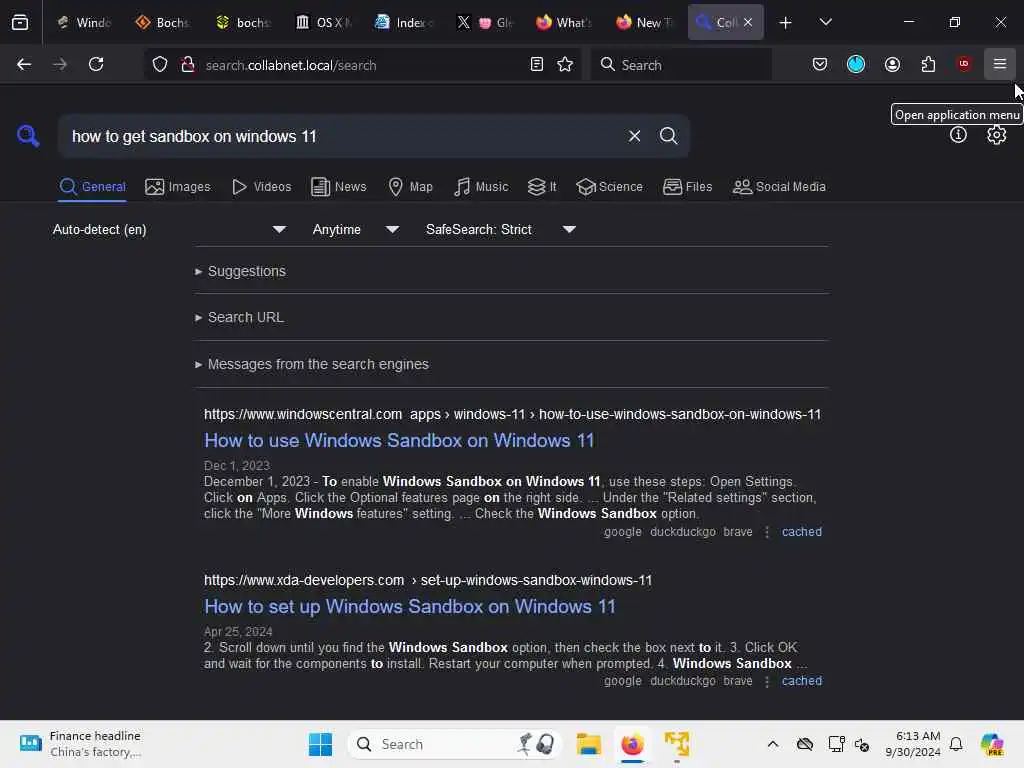Open search preferences gear icon
Screen dimensions: 1024x768
996,135
